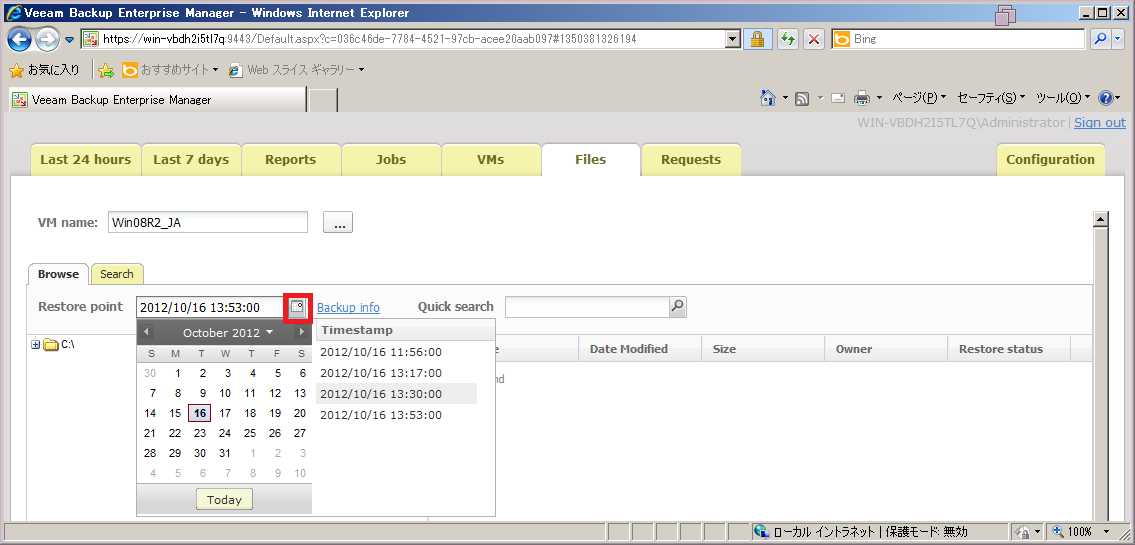Open the セーフティ(S) menu dropdown
The width and height of the screenshot is (1135, 545).
click(x=992, y=98)
